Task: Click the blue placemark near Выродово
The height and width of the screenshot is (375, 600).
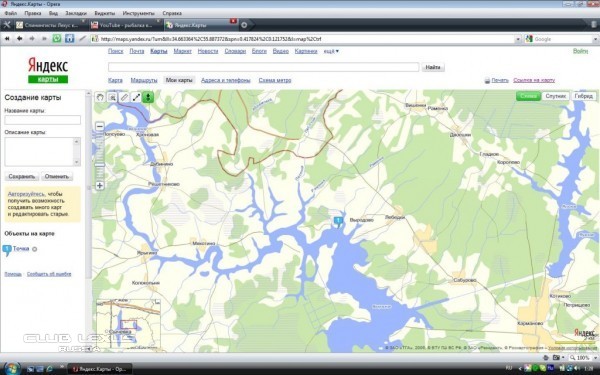Action: click(338, 221)
